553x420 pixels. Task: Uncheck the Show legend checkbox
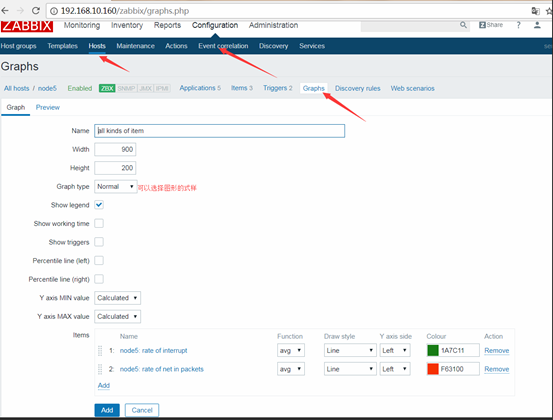coord(99,205)
